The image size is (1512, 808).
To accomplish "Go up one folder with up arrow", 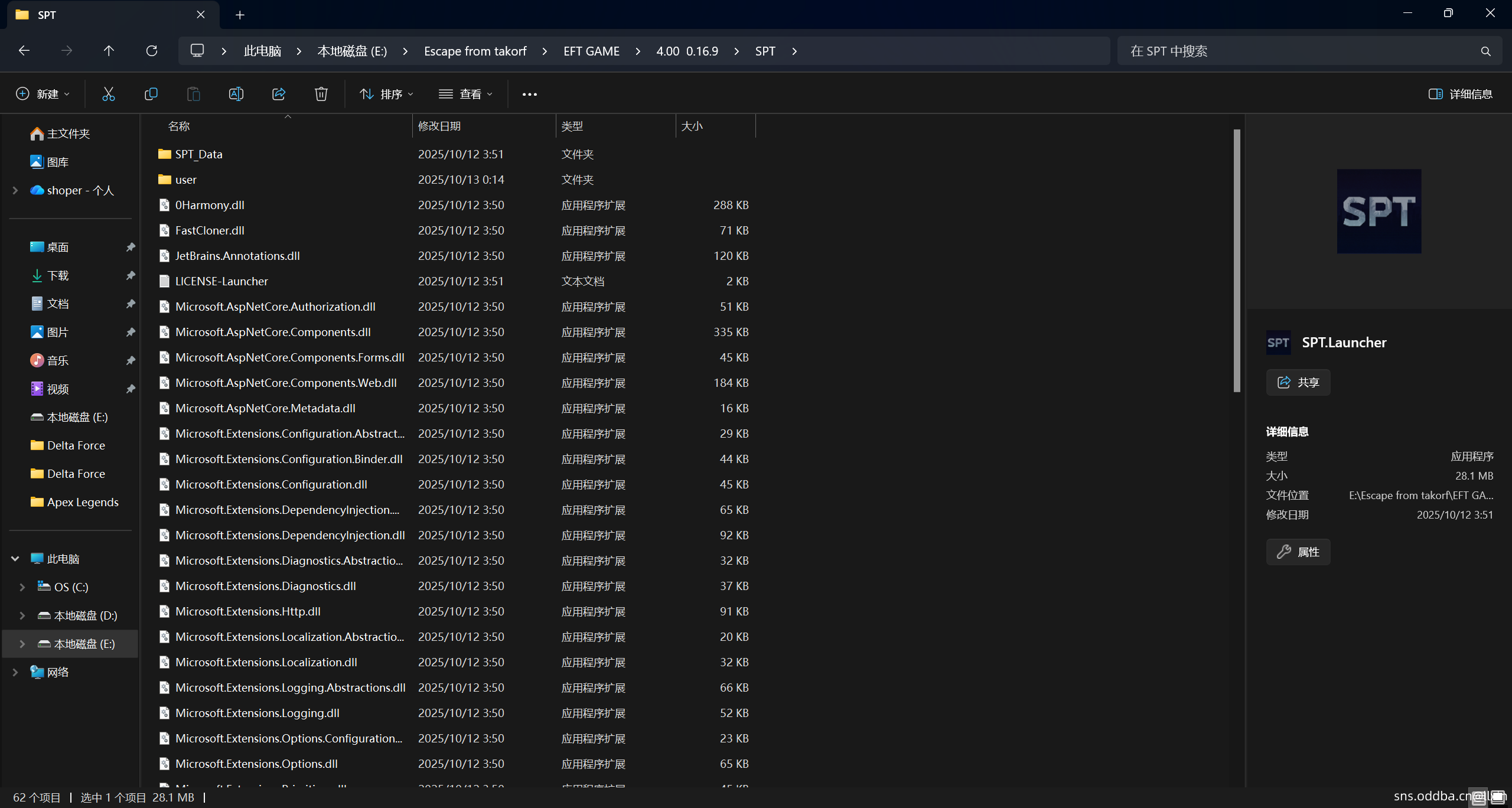I will point(109,51).
